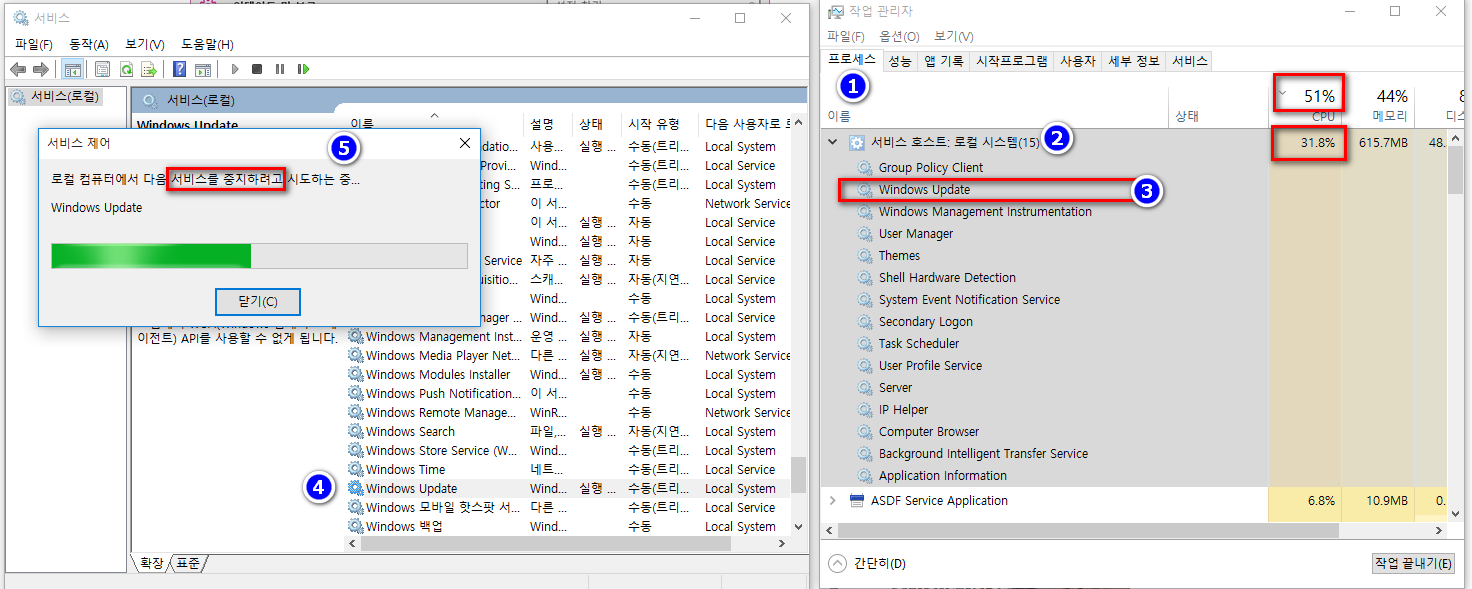The image size is (1472, 589).
Task: Click the ASDF Service Application icon
Action: pyautogui.click(x=856, y=501)
